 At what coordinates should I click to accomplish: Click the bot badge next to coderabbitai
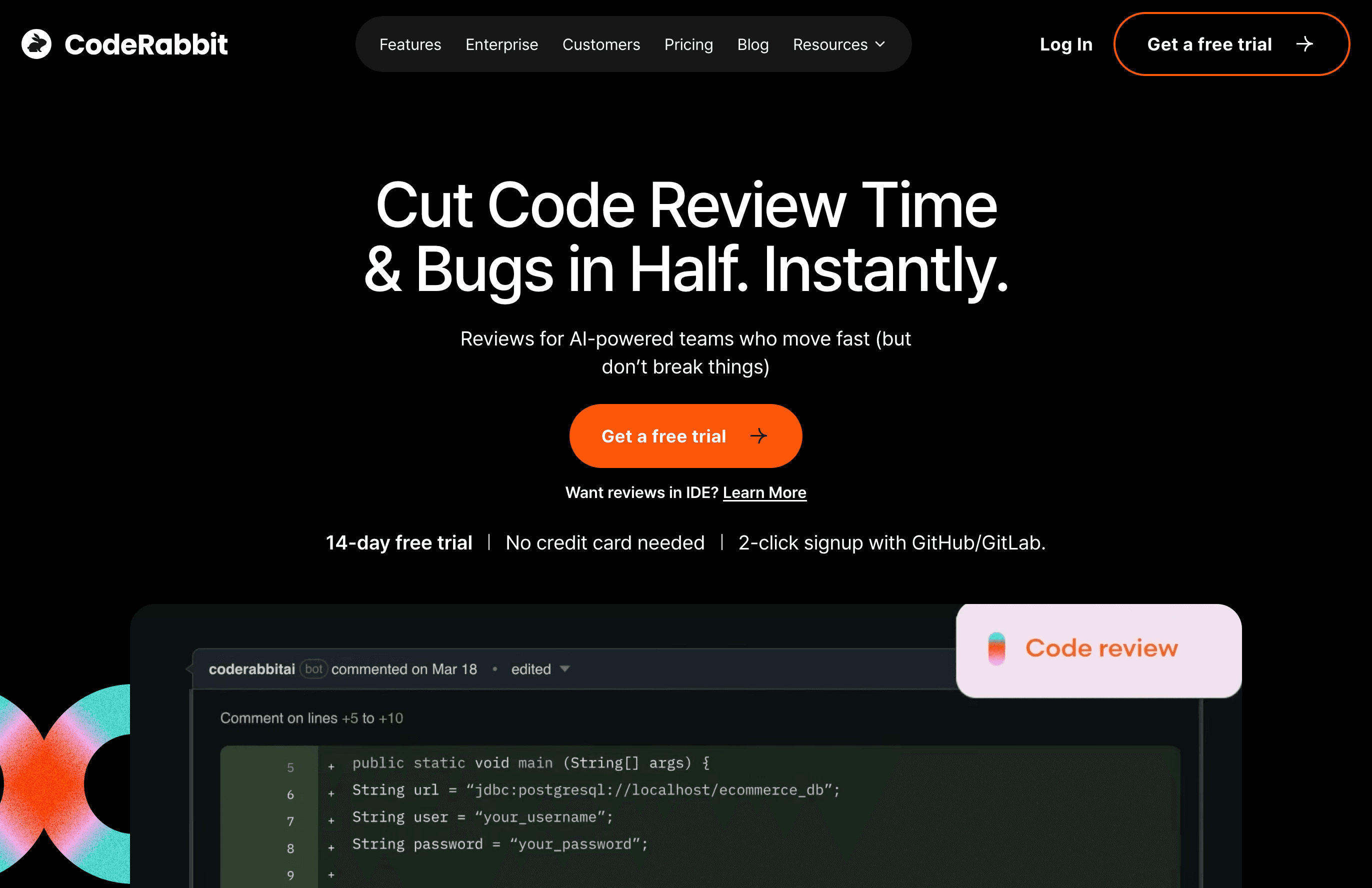point(313,669)
